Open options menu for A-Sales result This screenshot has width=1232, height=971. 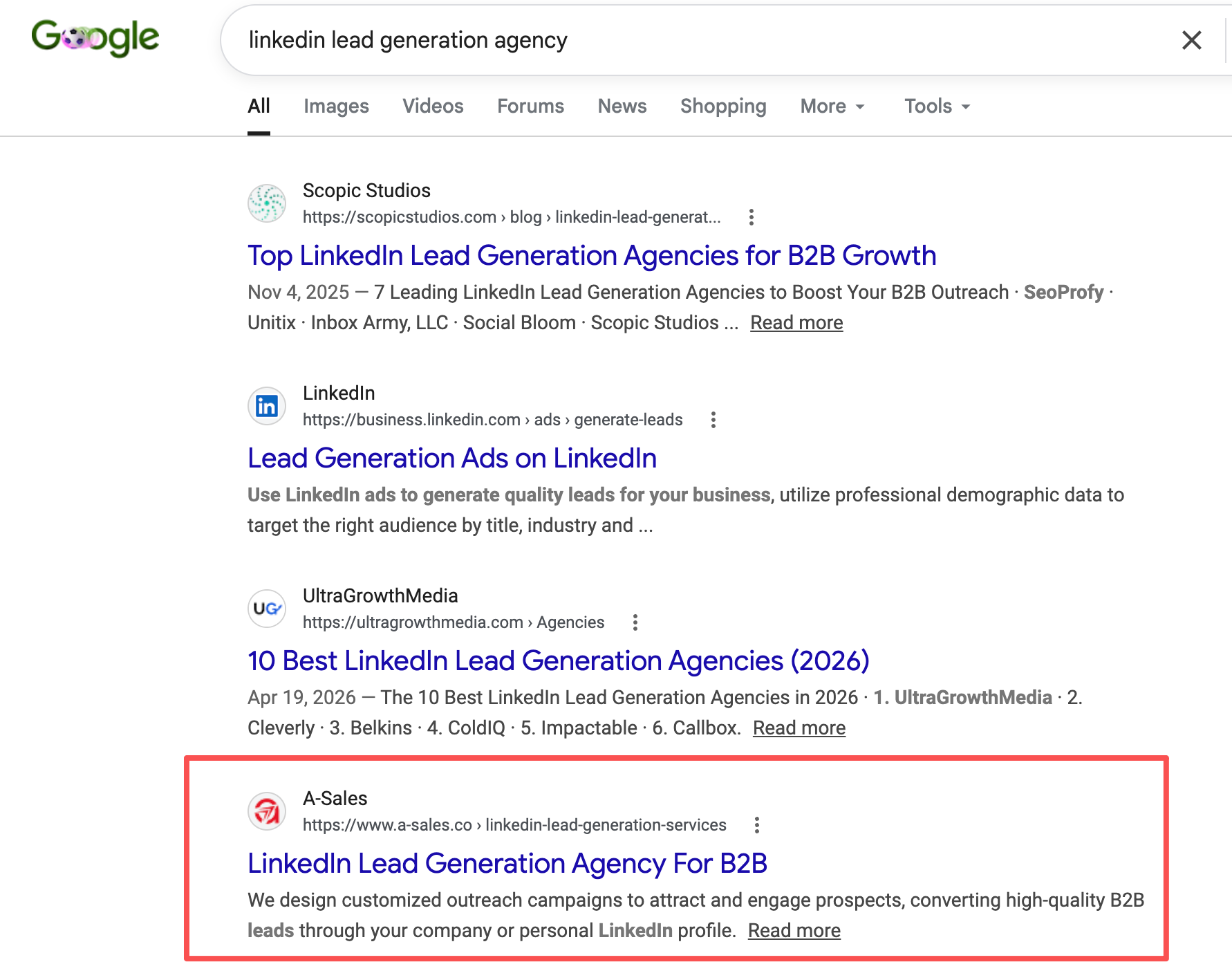(756, 825)
